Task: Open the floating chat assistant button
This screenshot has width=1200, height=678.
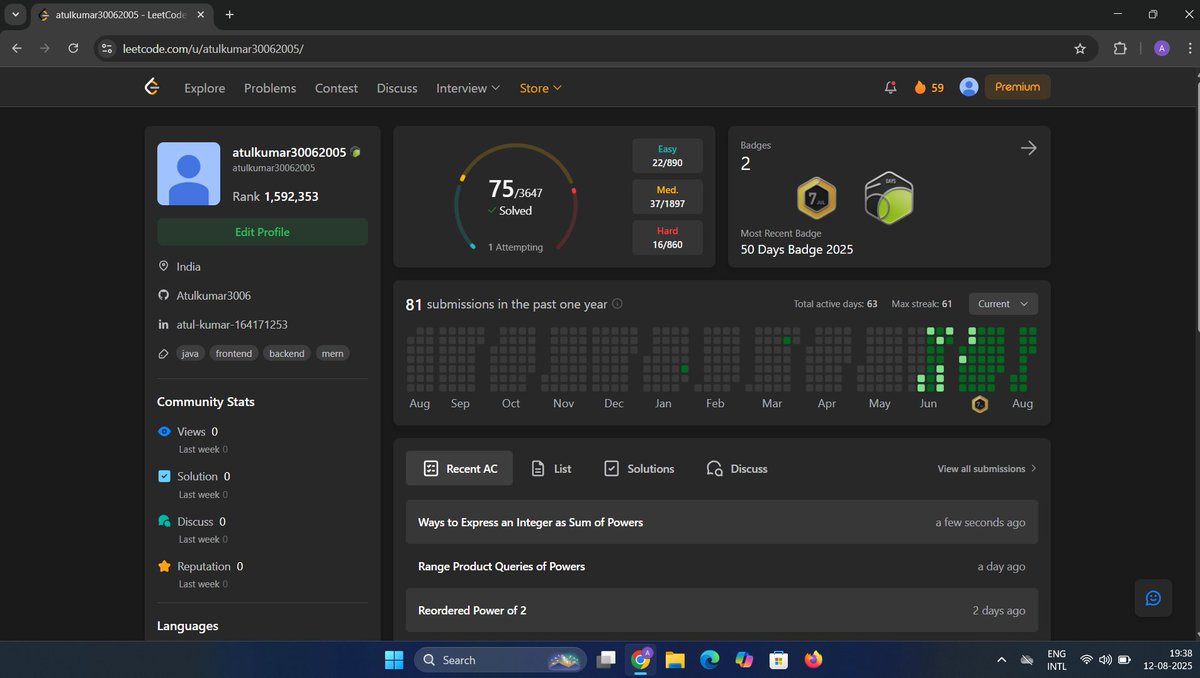Action: 1152,598
